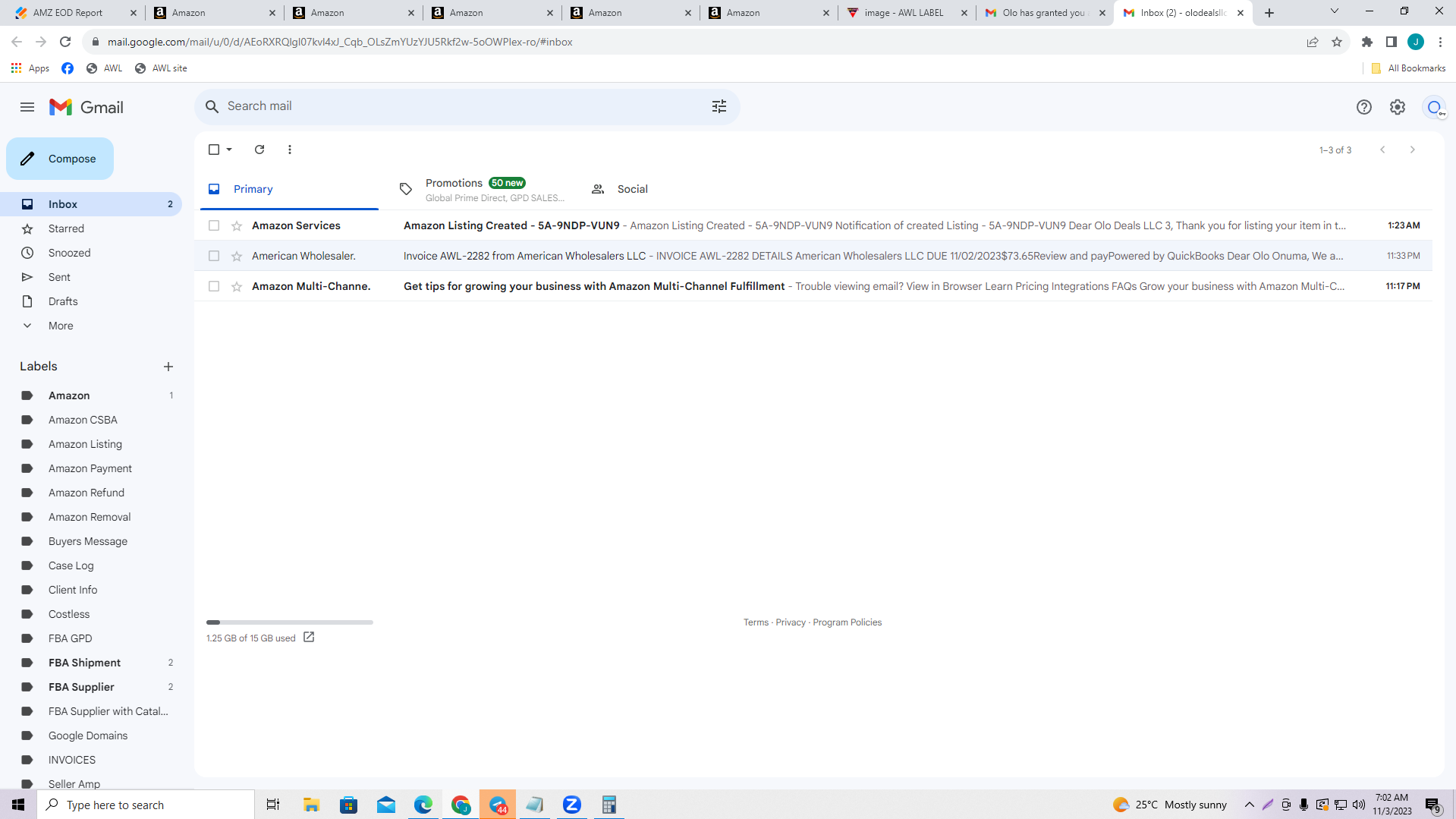Open the Drafts folder
This screenshot has width=1456, height=819.
coord(91,301)
